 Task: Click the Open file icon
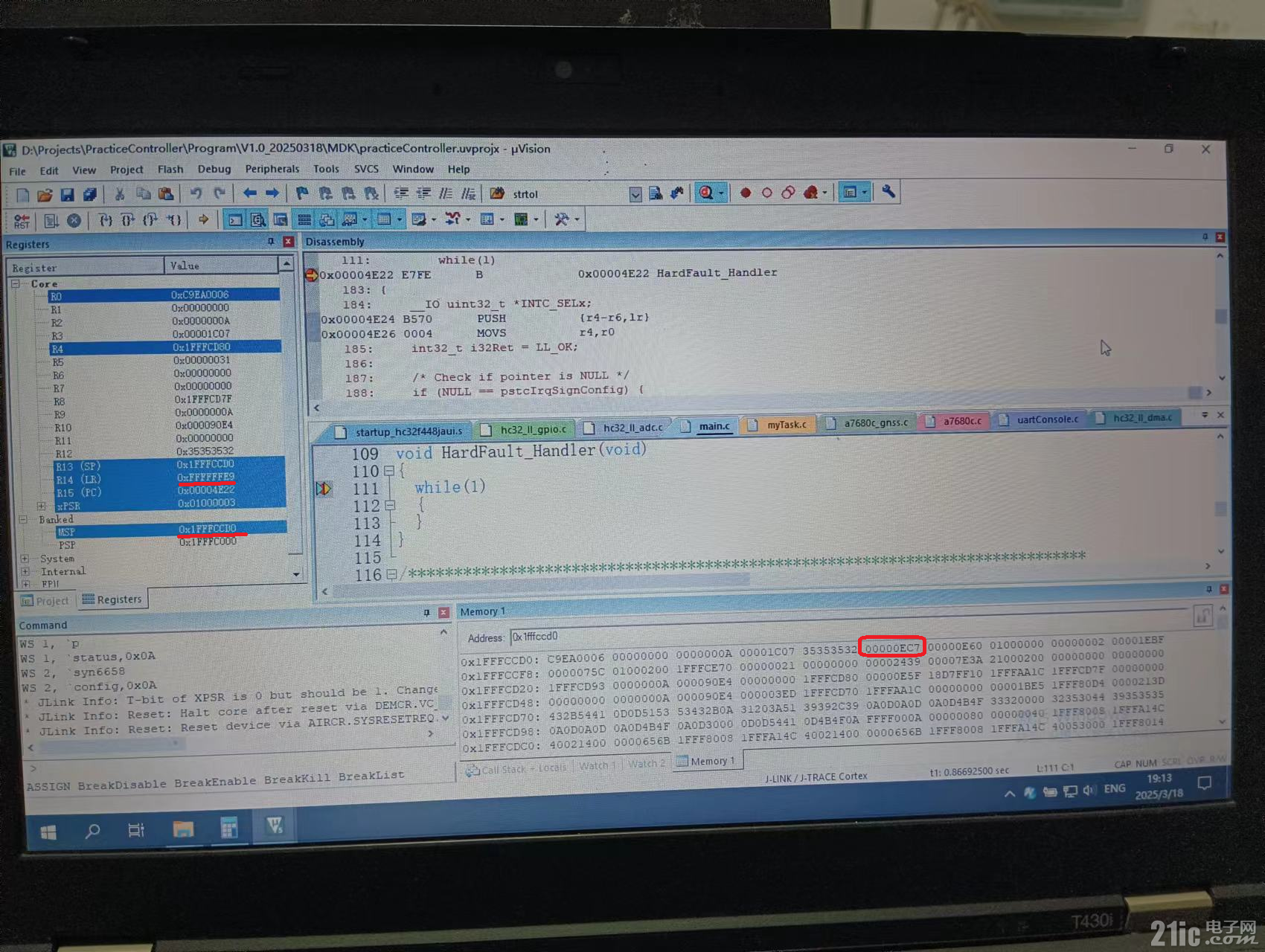click(45, 195)
